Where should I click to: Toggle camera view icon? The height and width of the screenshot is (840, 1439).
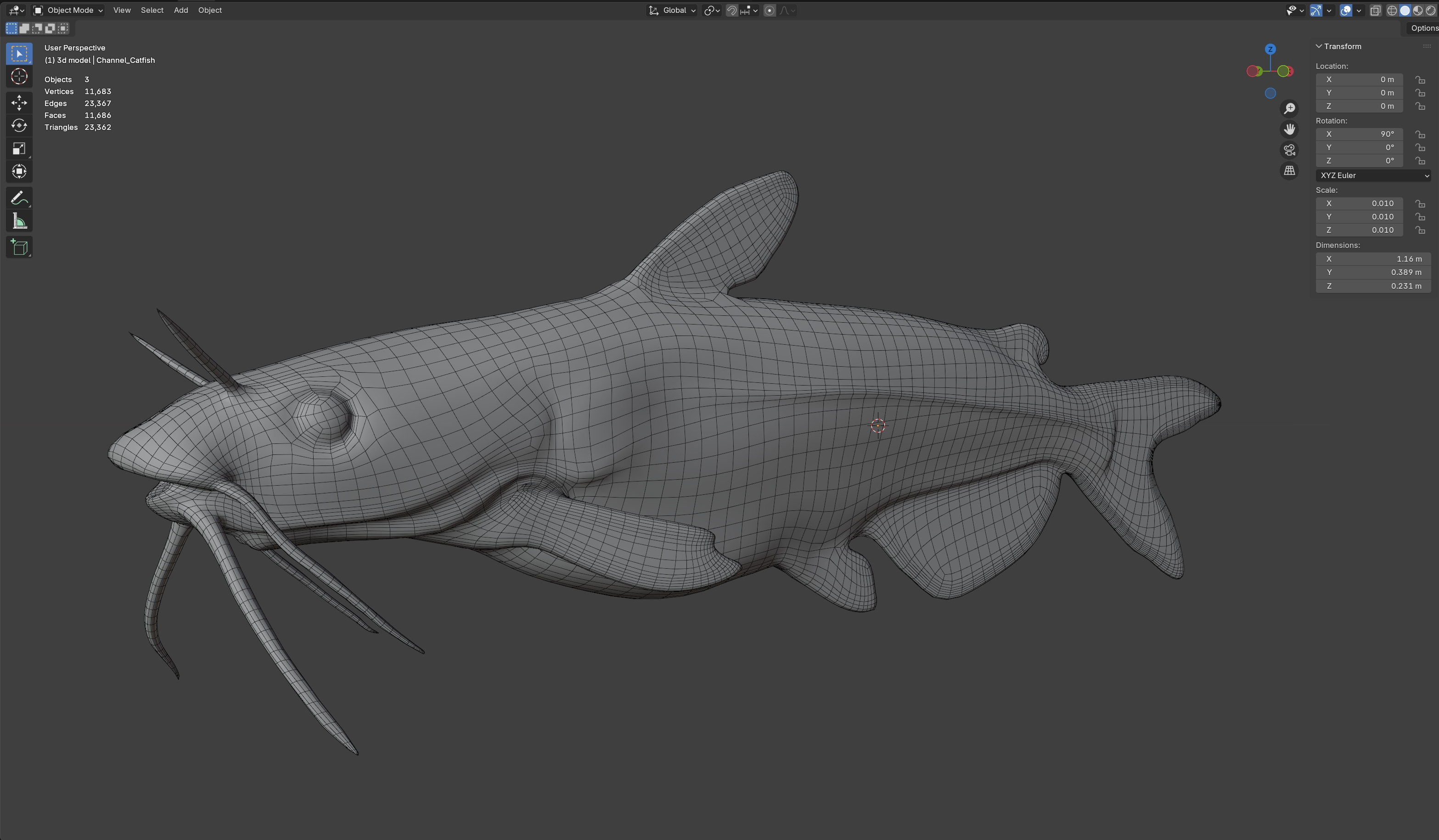[x=1289, y=150]
